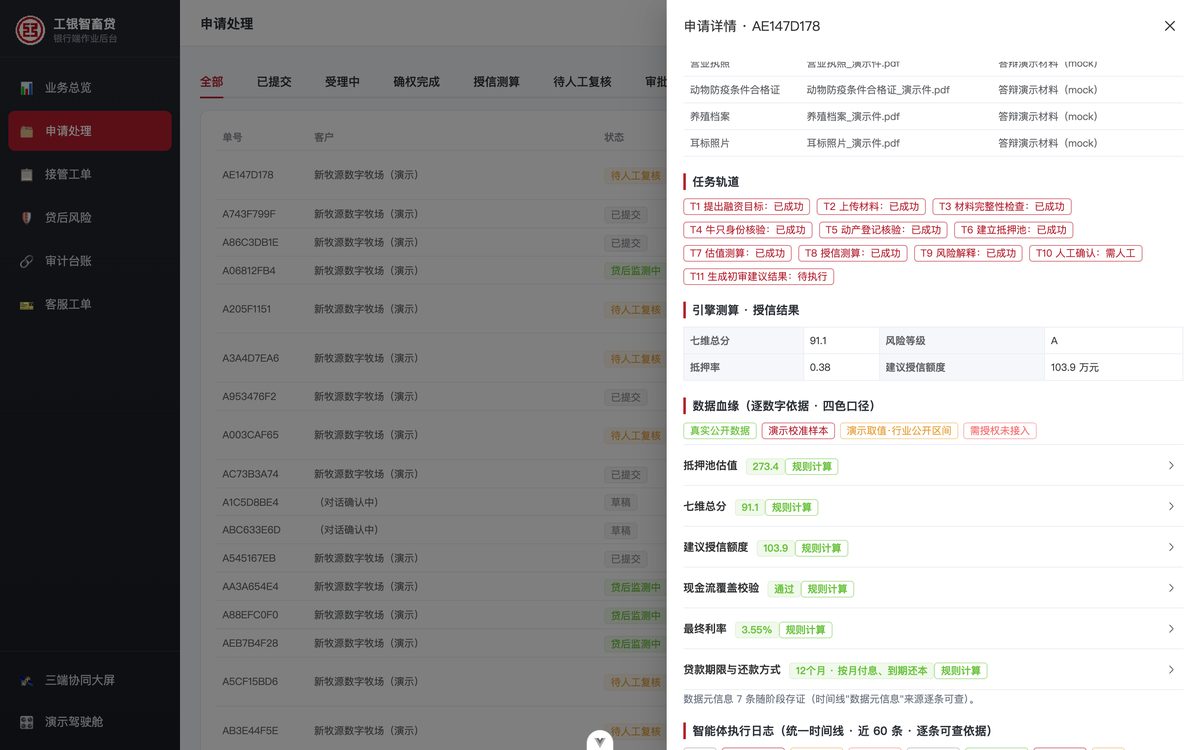
Task: Open the 授信测算 tab
Action: pos(496,82)
